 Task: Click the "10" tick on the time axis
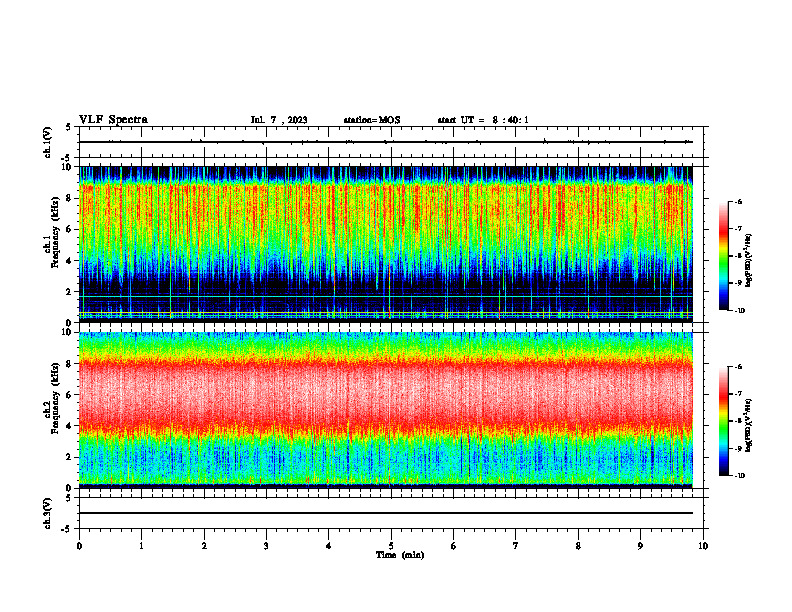point(703,546)
